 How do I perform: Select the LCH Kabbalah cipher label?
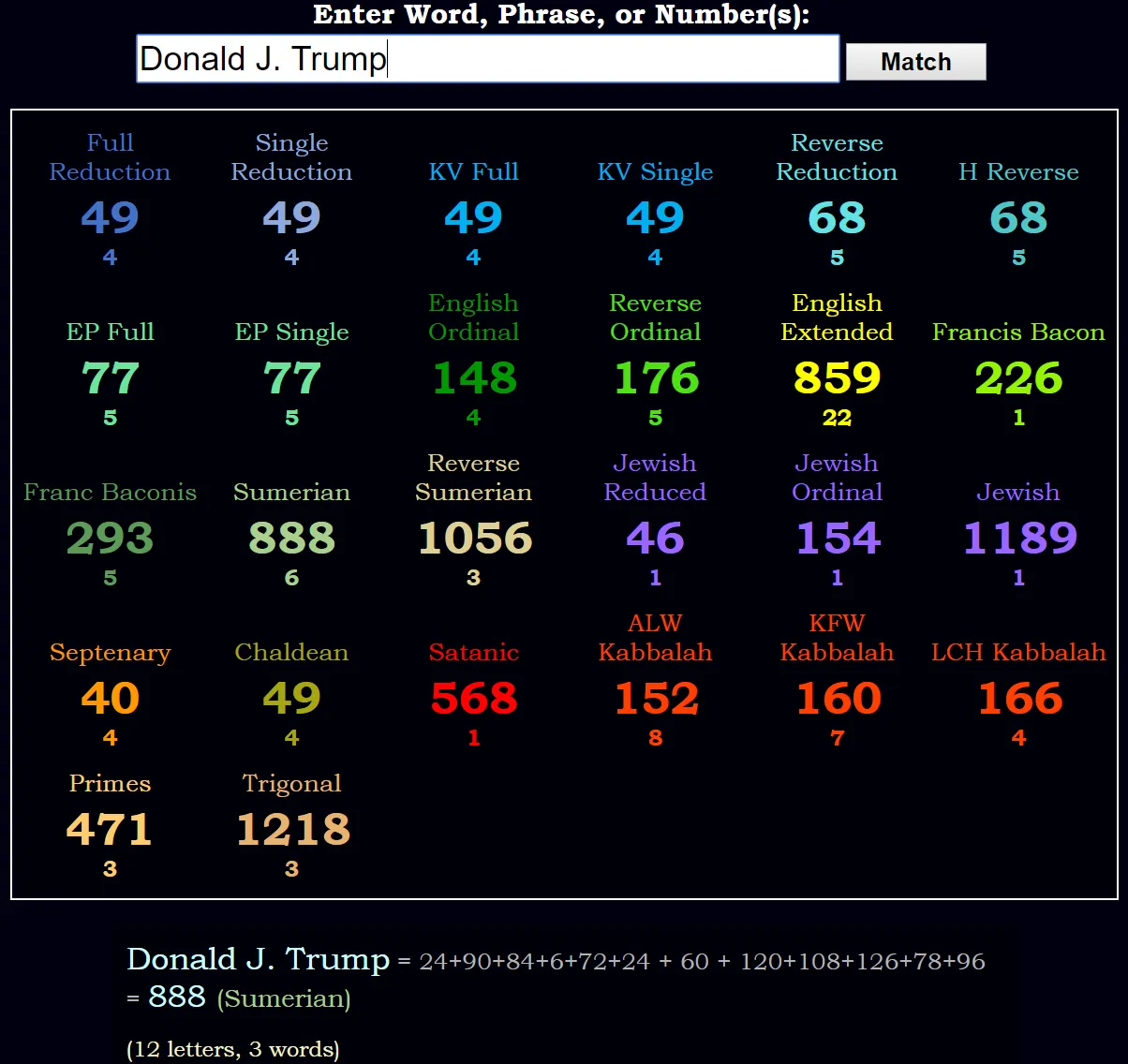pos(1018,652)
